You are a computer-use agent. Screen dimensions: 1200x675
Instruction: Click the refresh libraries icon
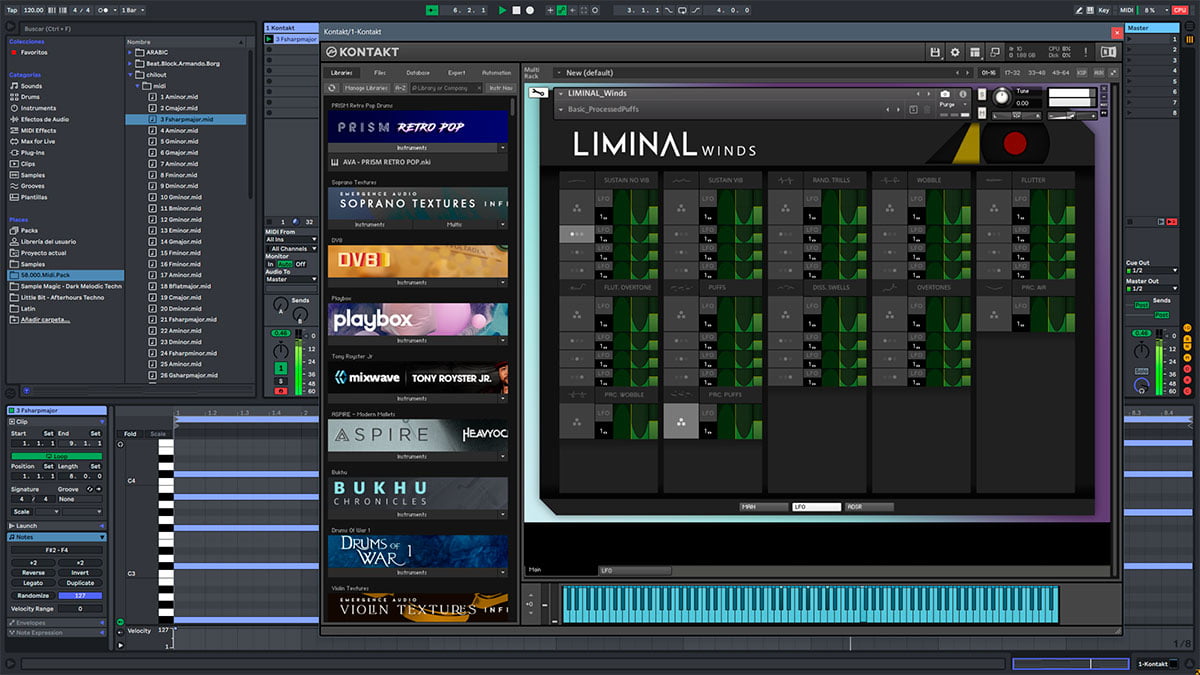332,88
